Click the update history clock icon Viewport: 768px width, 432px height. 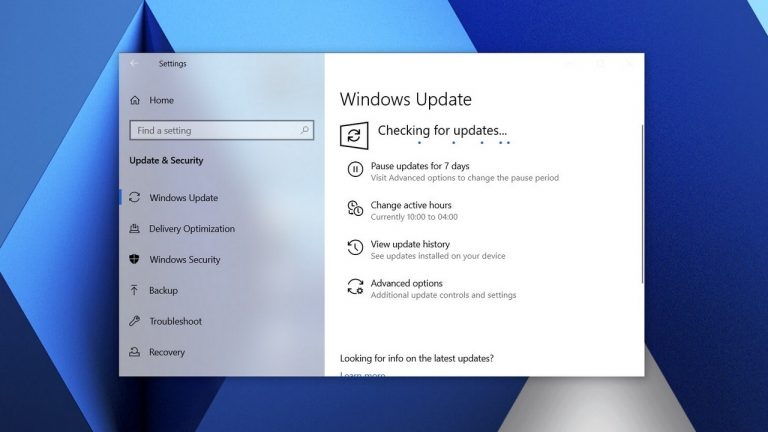coord(355,247)
